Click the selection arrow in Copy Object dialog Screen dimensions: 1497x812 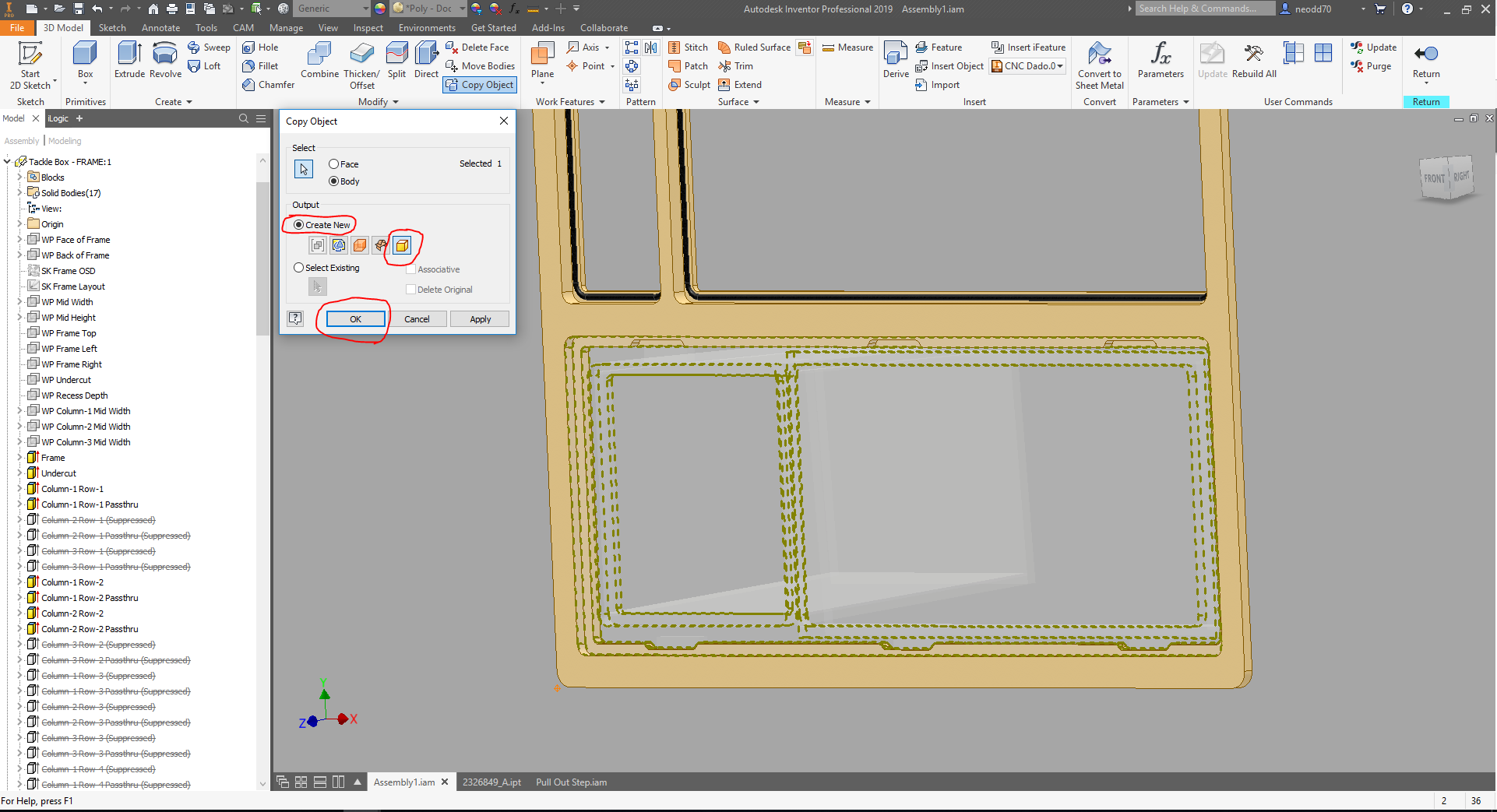[304, 169]
